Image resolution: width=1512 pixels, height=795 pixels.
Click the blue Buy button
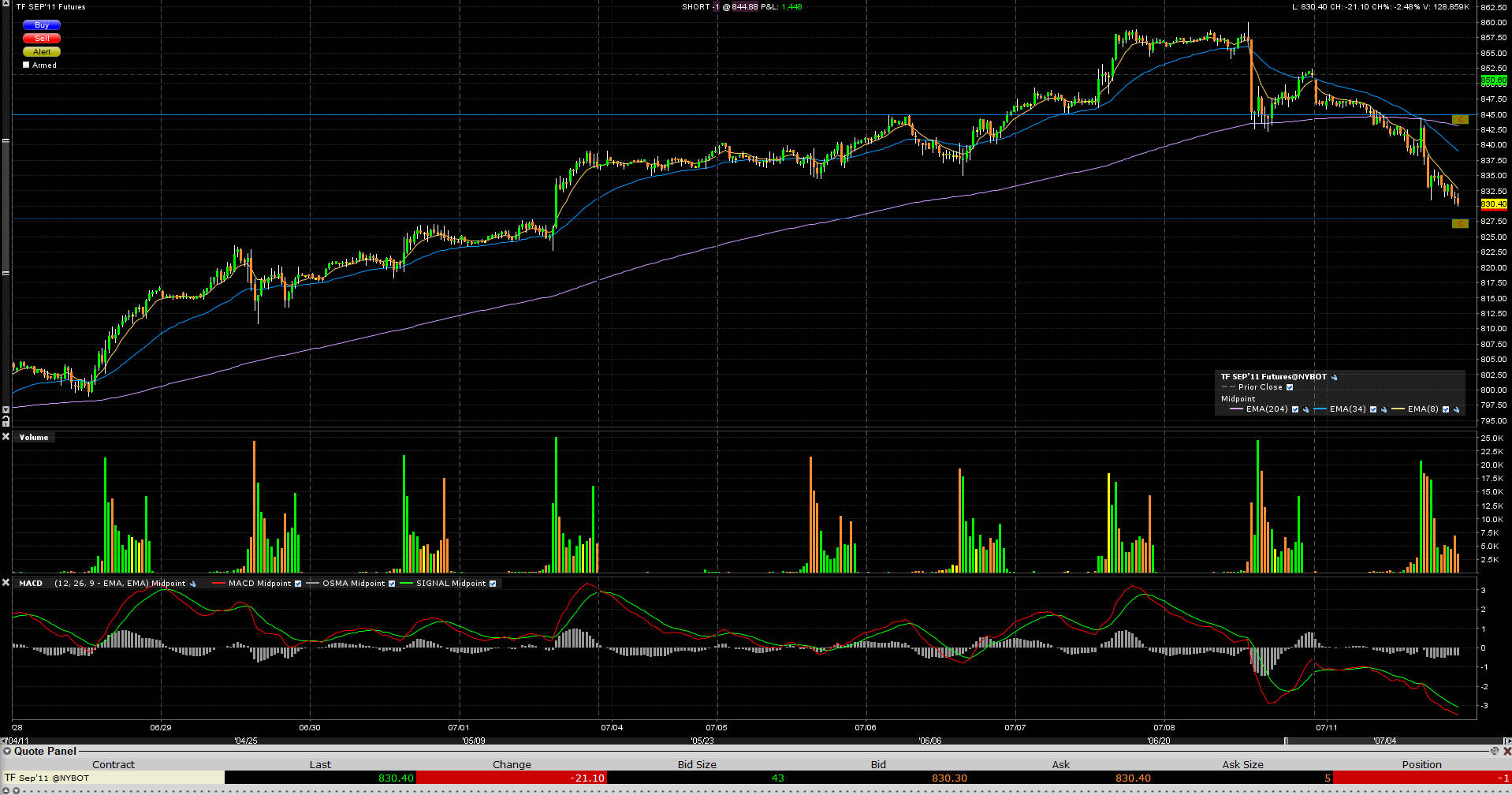(x=42, y=25)
